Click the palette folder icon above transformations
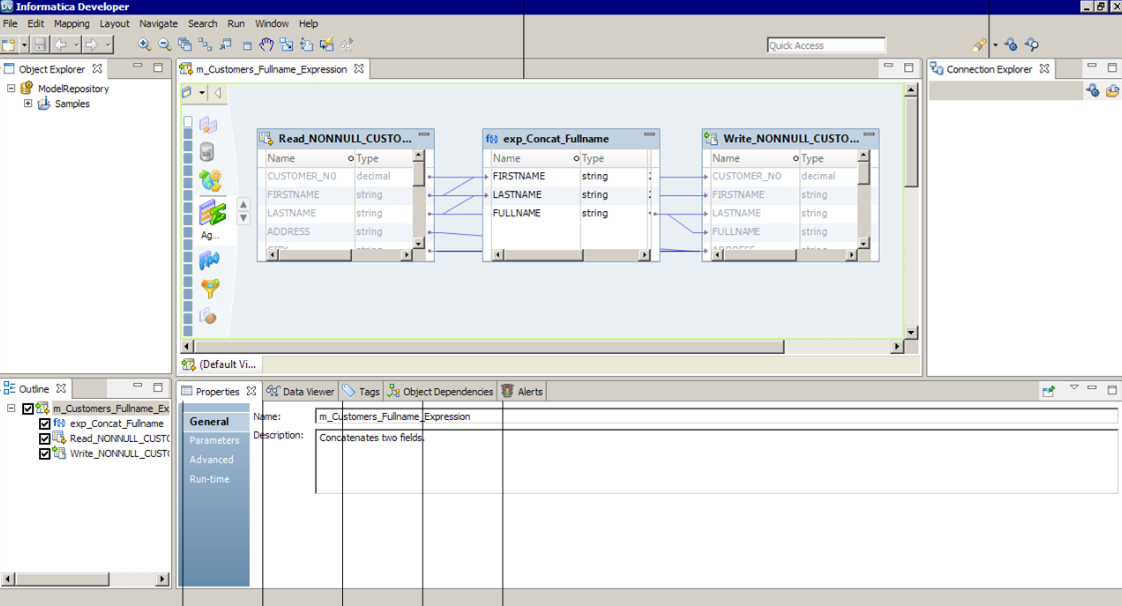 coord(187,92)
